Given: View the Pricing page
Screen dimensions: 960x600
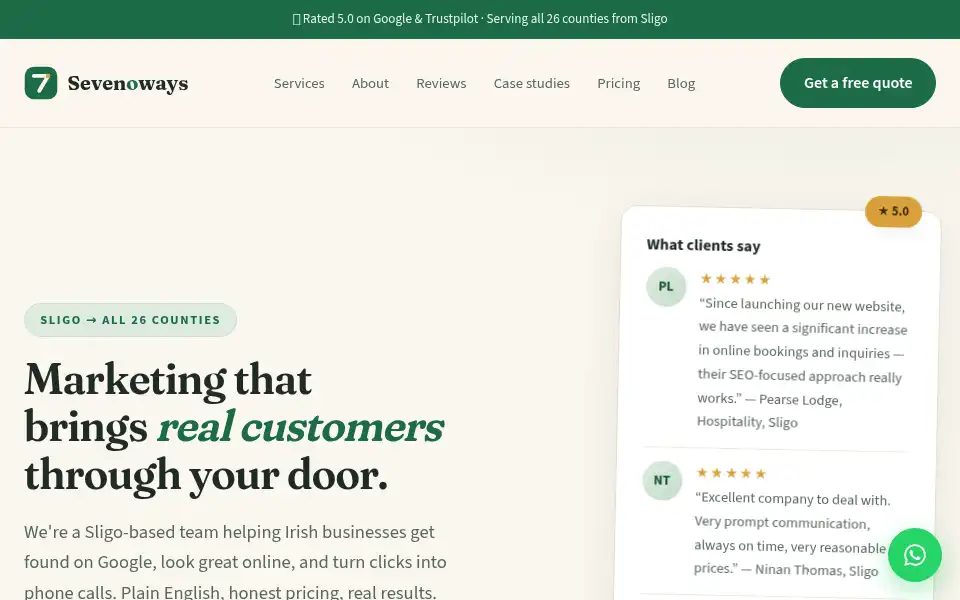Looking at the screenshot, I should click(618, 83).
